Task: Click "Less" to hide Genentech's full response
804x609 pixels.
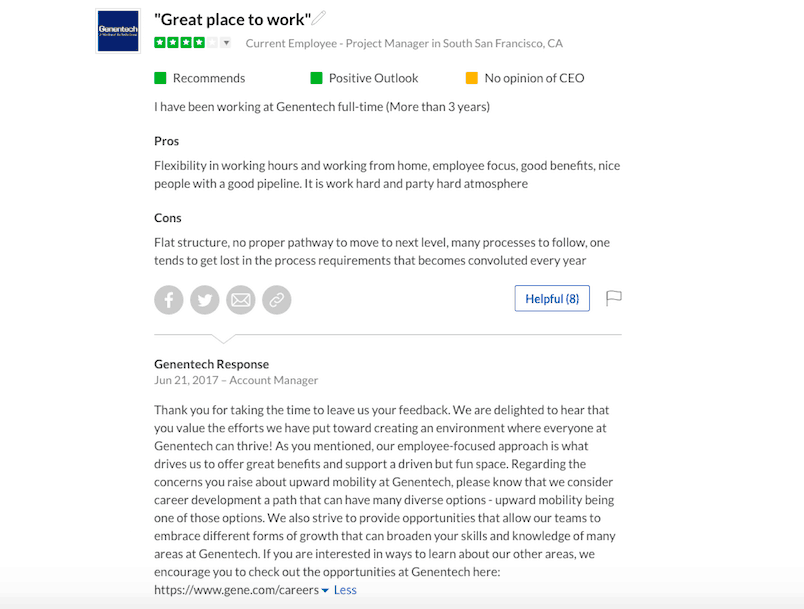Action: (345, 590)
